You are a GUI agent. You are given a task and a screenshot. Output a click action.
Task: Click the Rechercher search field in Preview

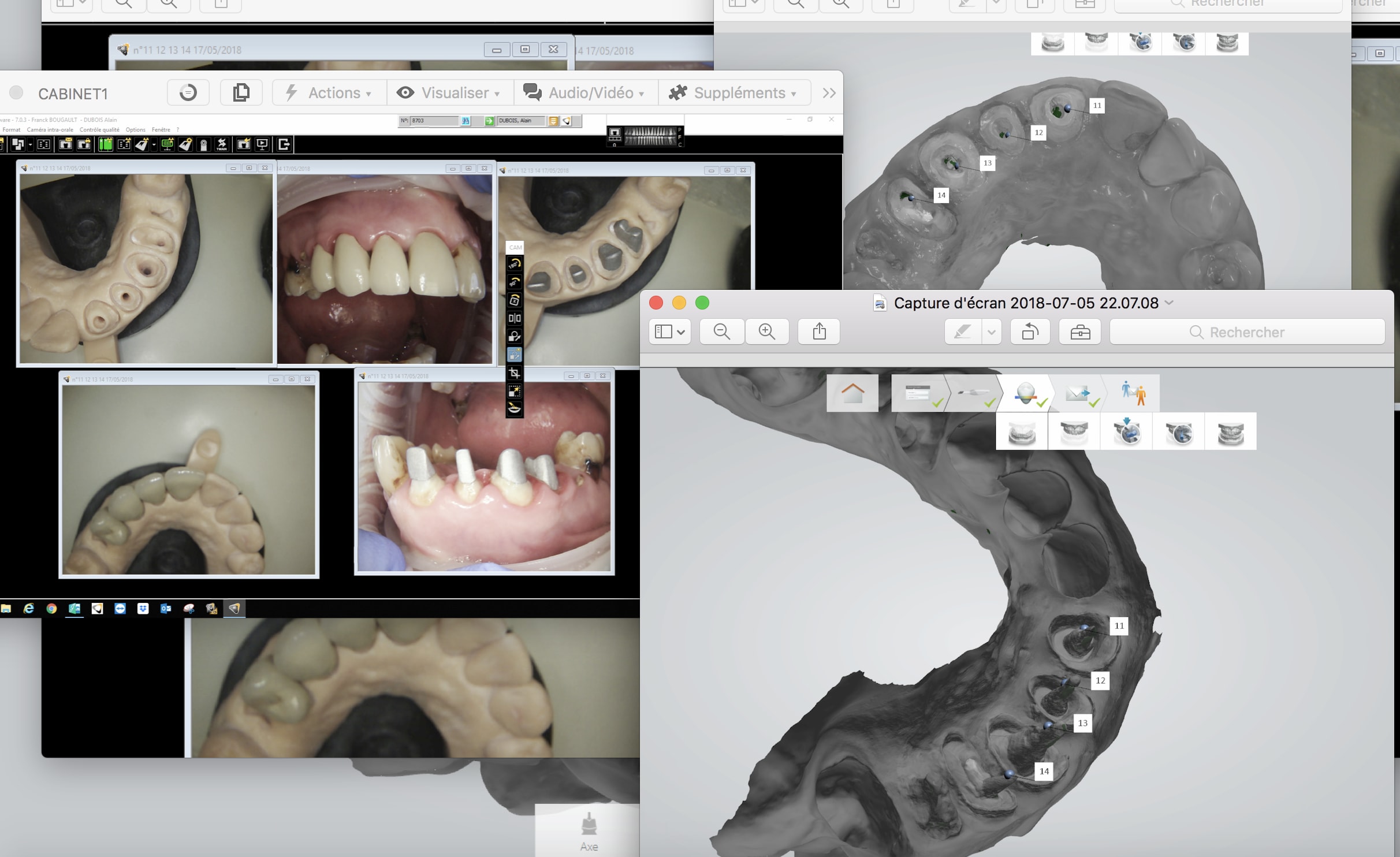[x=1248, y=332]
